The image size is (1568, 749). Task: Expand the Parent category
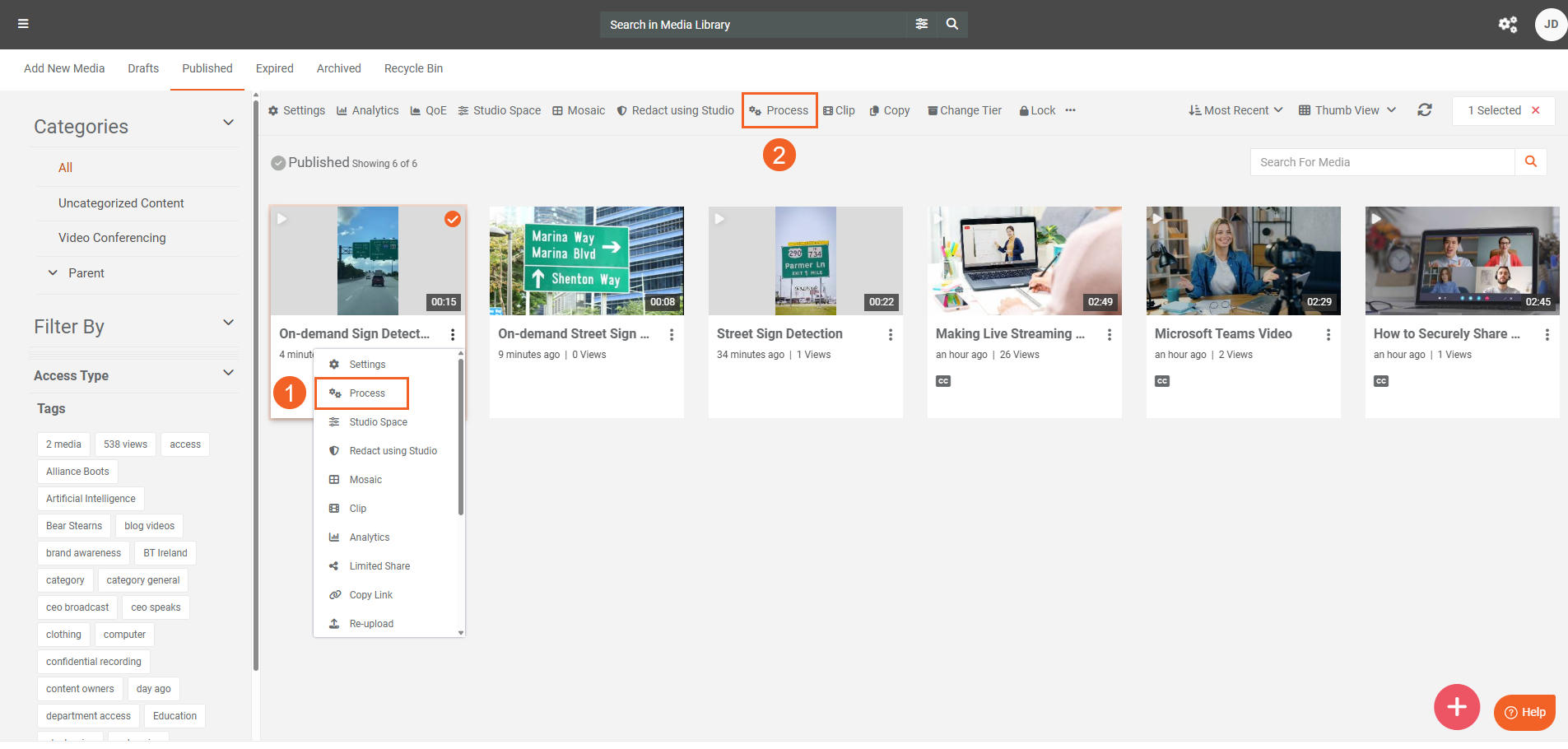(53, 272)
